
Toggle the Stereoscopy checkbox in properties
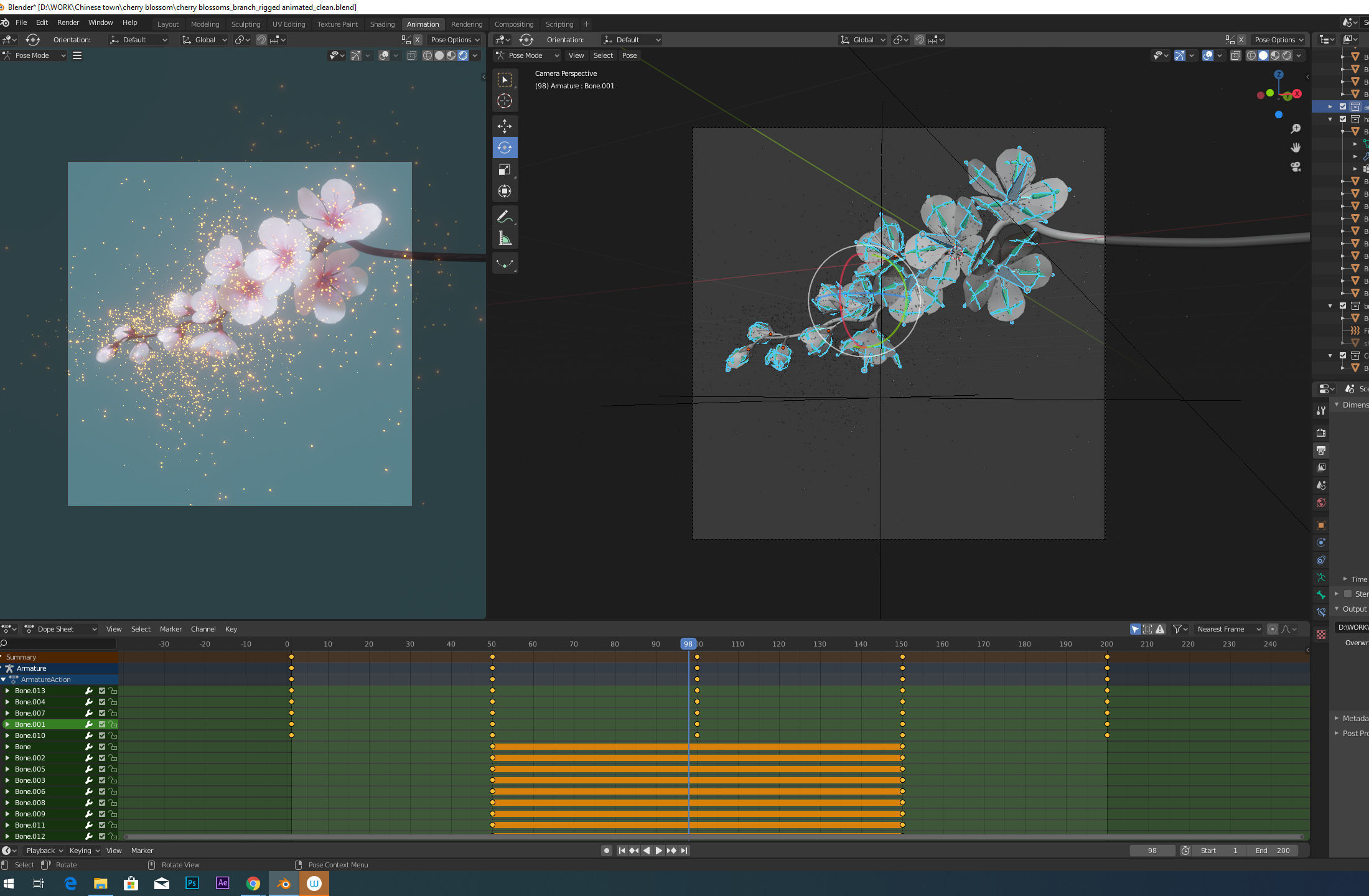point(1348,594)
